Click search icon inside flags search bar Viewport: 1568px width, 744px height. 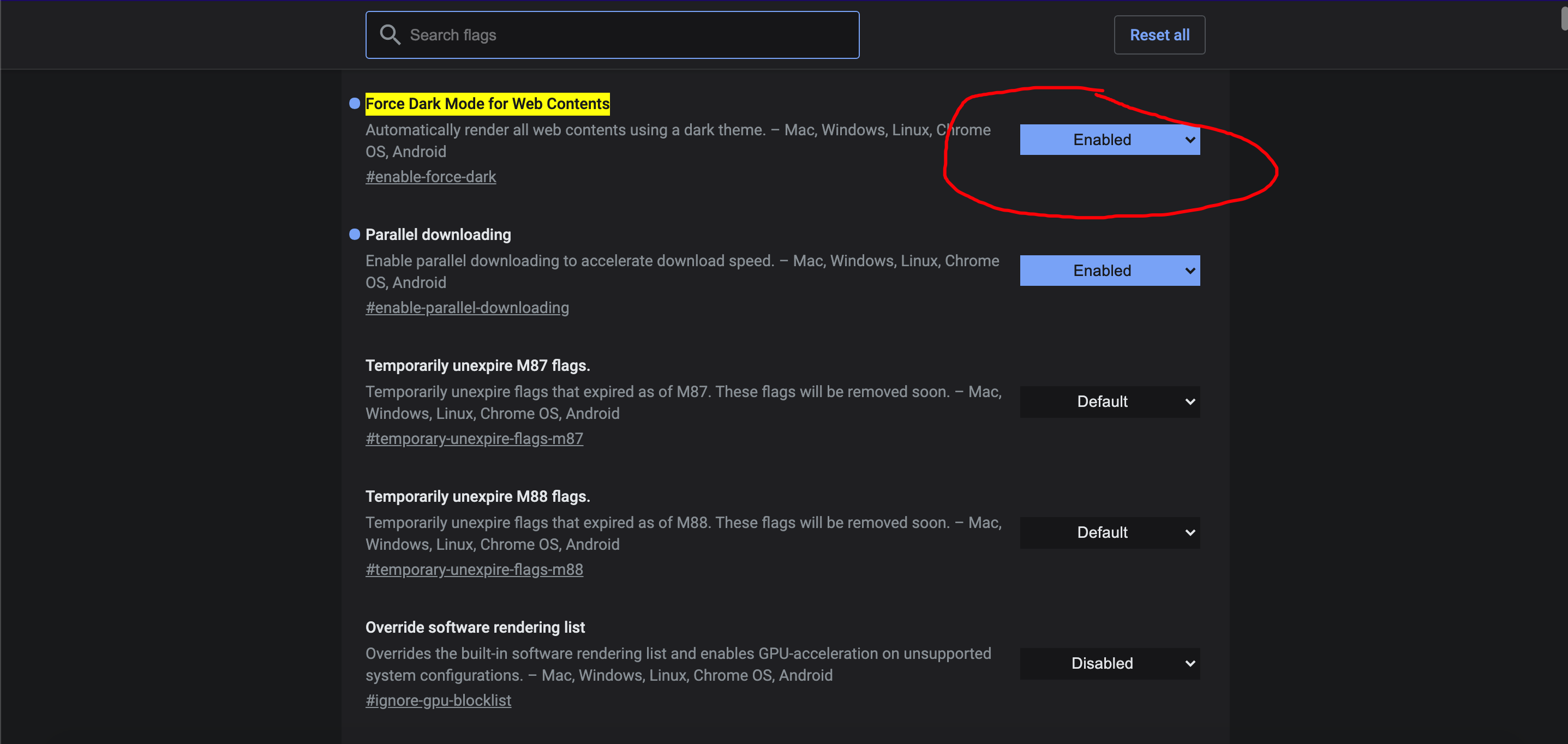coord(391,35)
